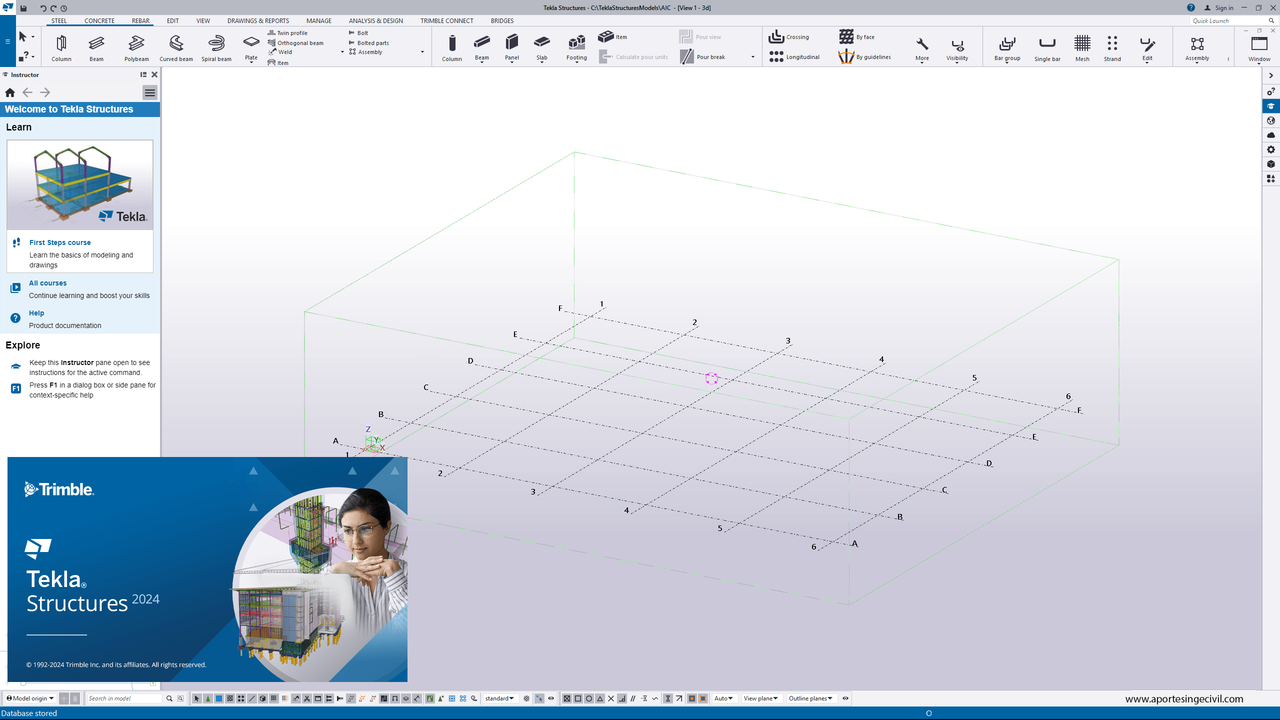Select rebar By guidelines tool
1280x720 pixels.
pos(865,57)
